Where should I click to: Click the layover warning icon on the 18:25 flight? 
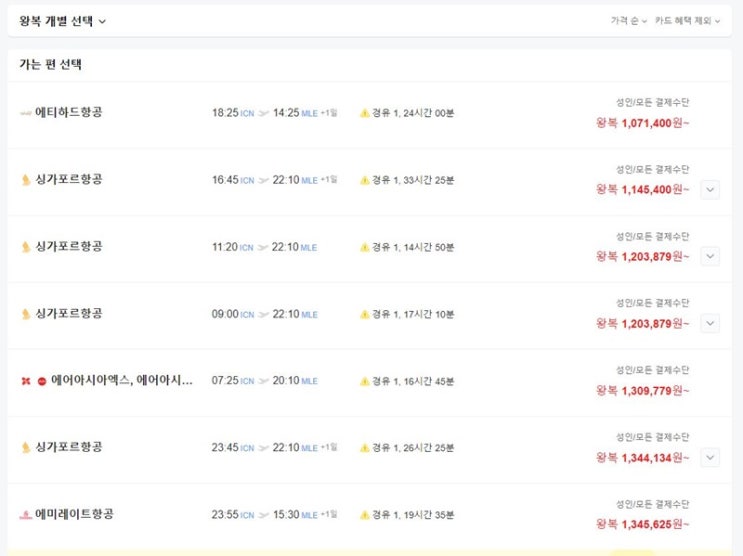365,113
